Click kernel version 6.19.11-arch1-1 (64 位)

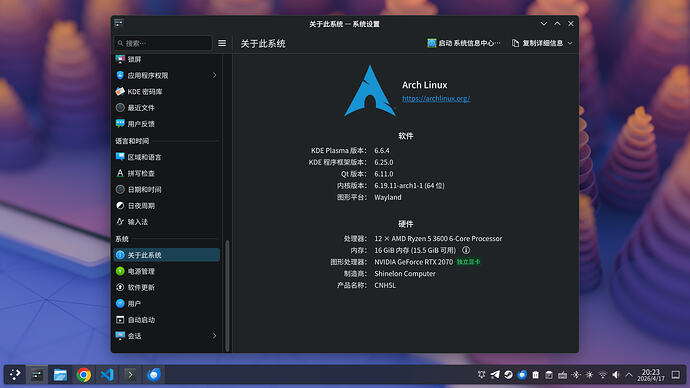point(409,186)
